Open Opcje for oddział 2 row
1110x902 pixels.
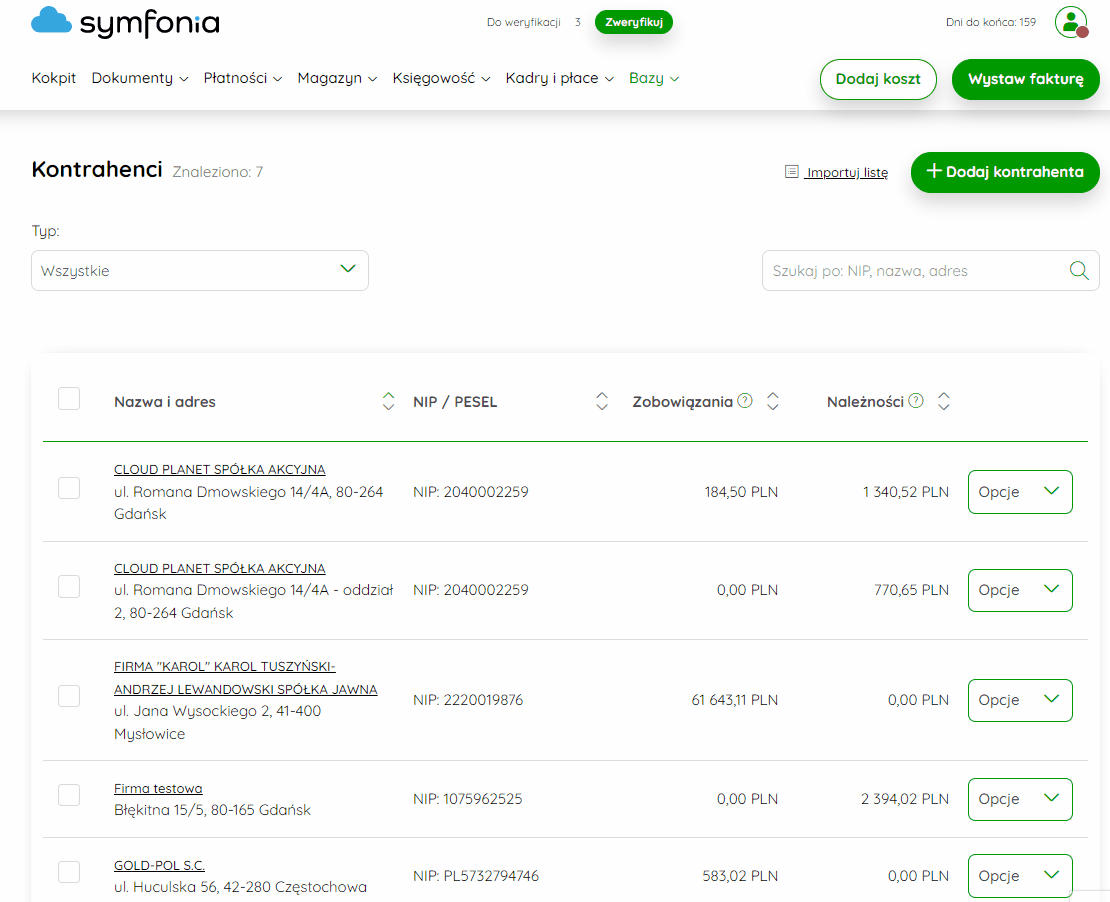click(x=1020, y=590)
